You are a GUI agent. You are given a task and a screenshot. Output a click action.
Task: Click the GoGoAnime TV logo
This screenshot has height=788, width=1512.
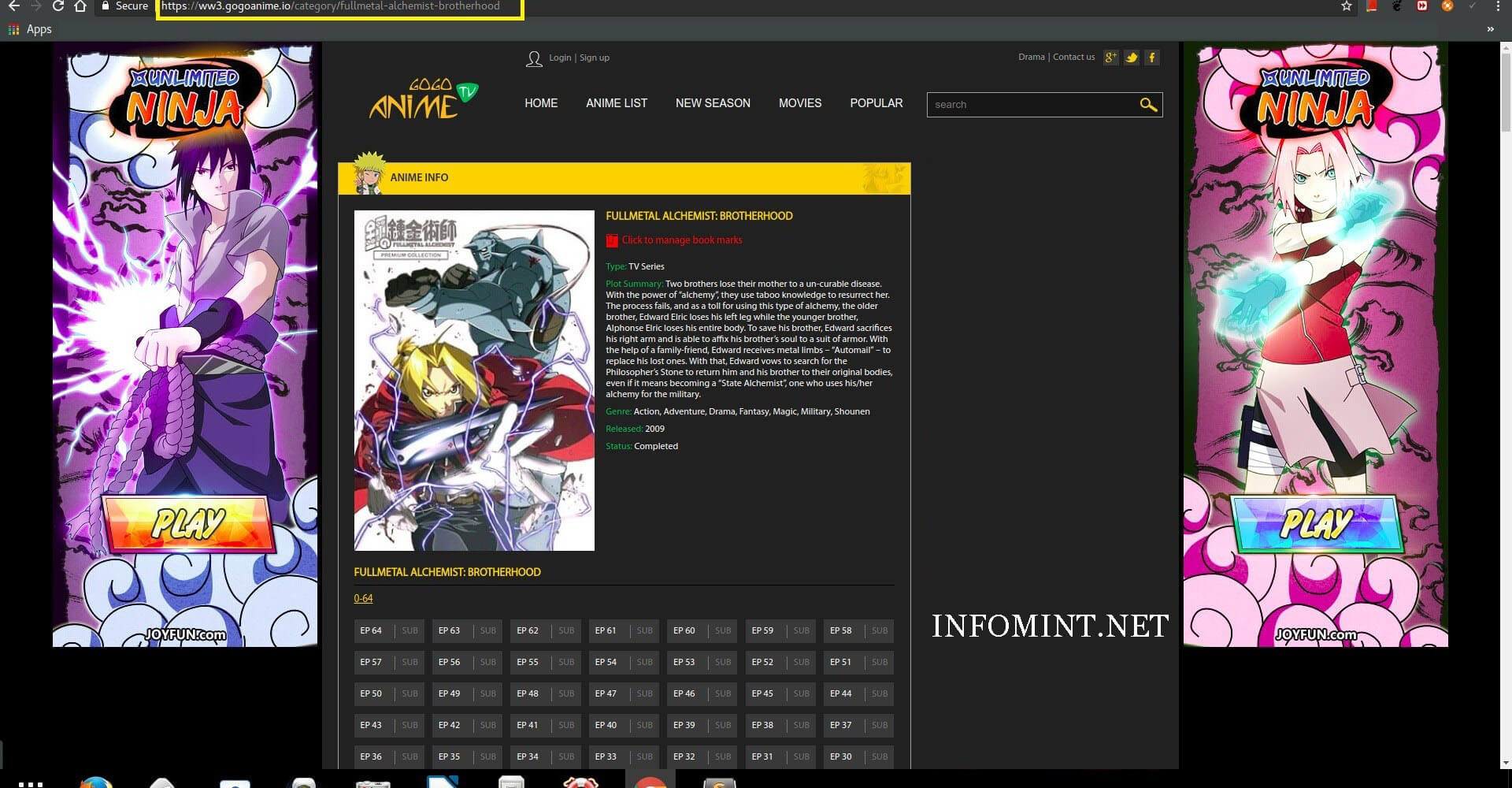pos(424,99)
